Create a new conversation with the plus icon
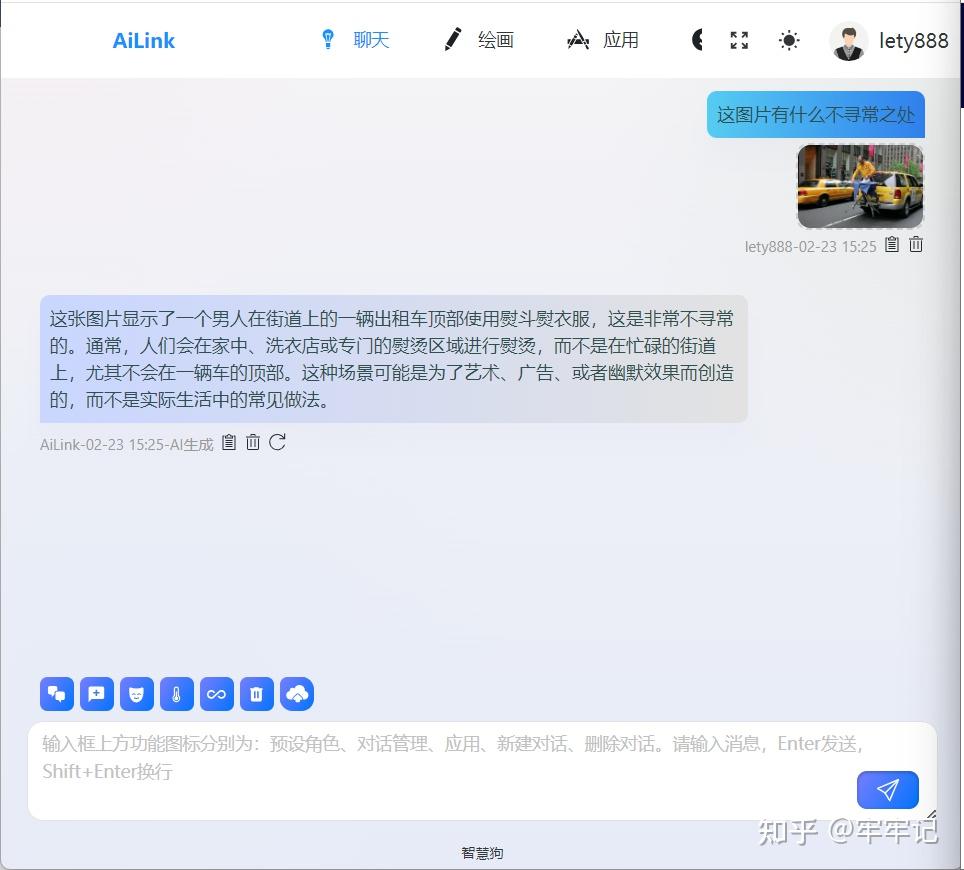Screen dimensions: 964x870 (x=97, y=693)
